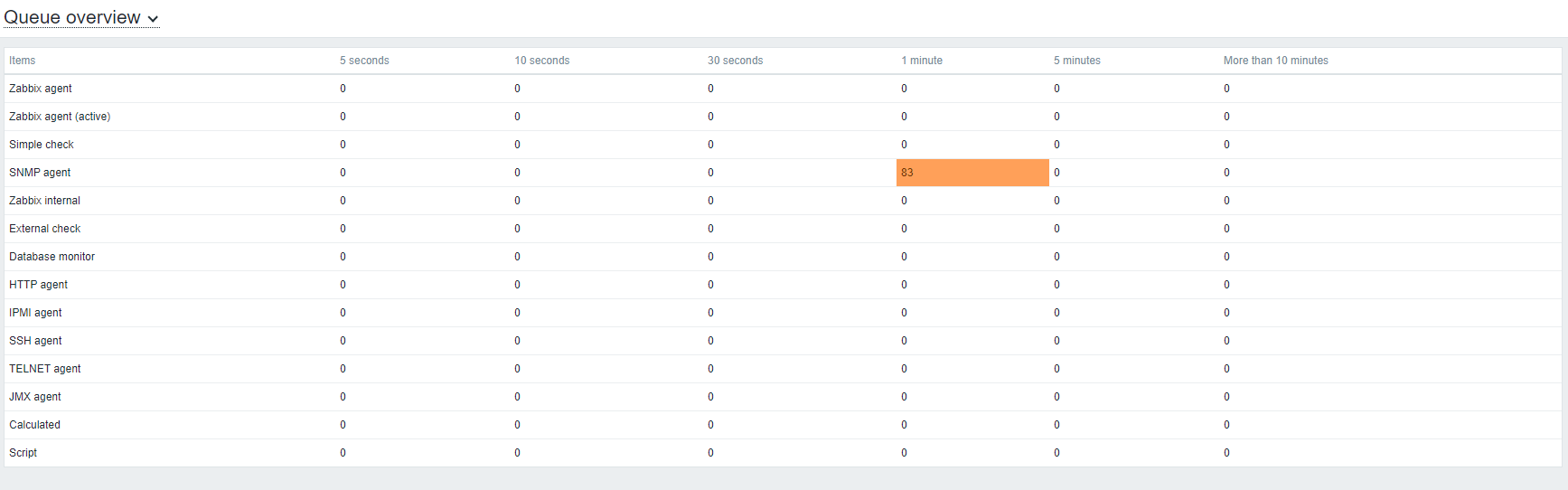Select the Zabbix agent row label
Image resolution: width=1568 pixels, height=490 pixels.
coord(41,89)
